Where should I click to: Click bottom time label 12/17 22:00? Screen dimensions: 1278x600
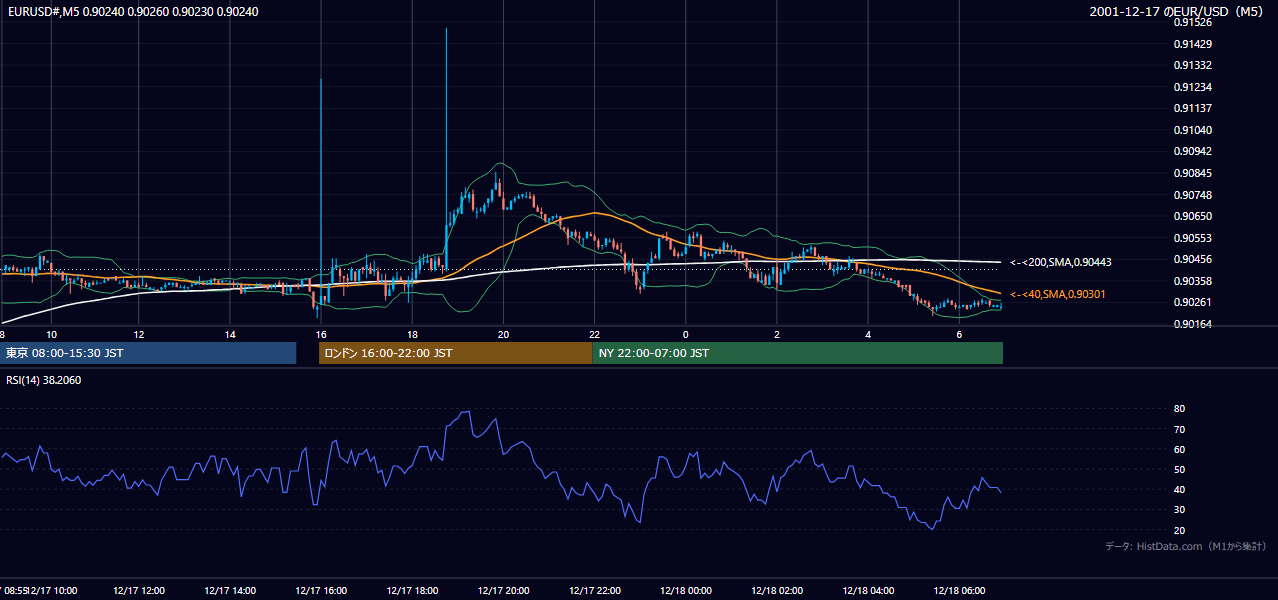594,590
